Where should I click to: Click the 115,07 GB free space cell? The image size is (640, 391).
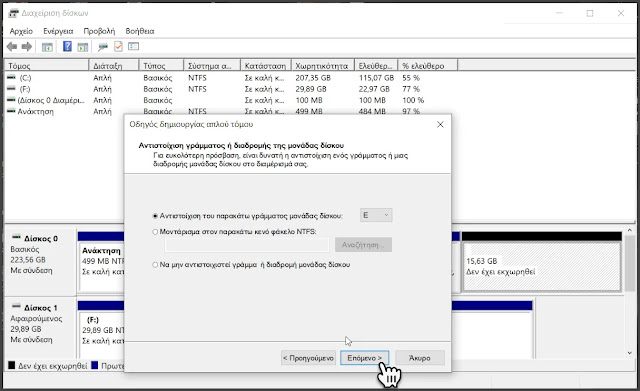376,78
